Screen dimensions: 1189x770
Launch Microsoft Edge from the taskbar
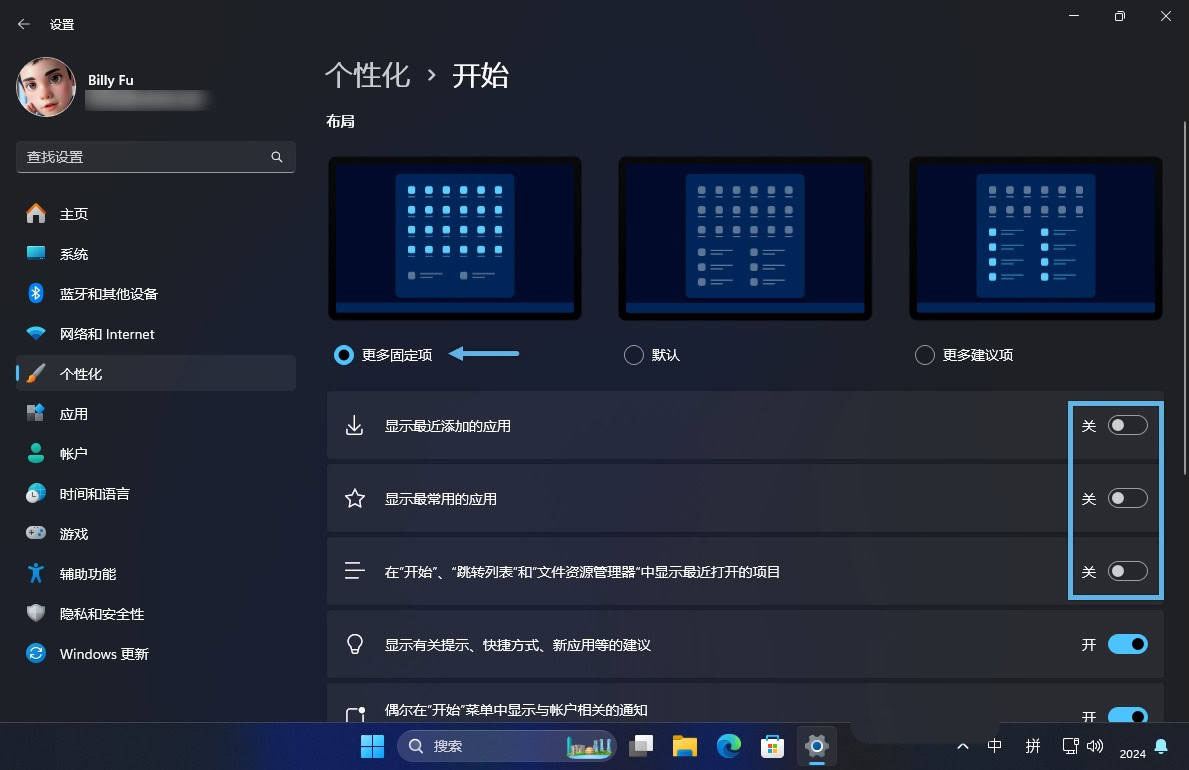tap(728, 746)
